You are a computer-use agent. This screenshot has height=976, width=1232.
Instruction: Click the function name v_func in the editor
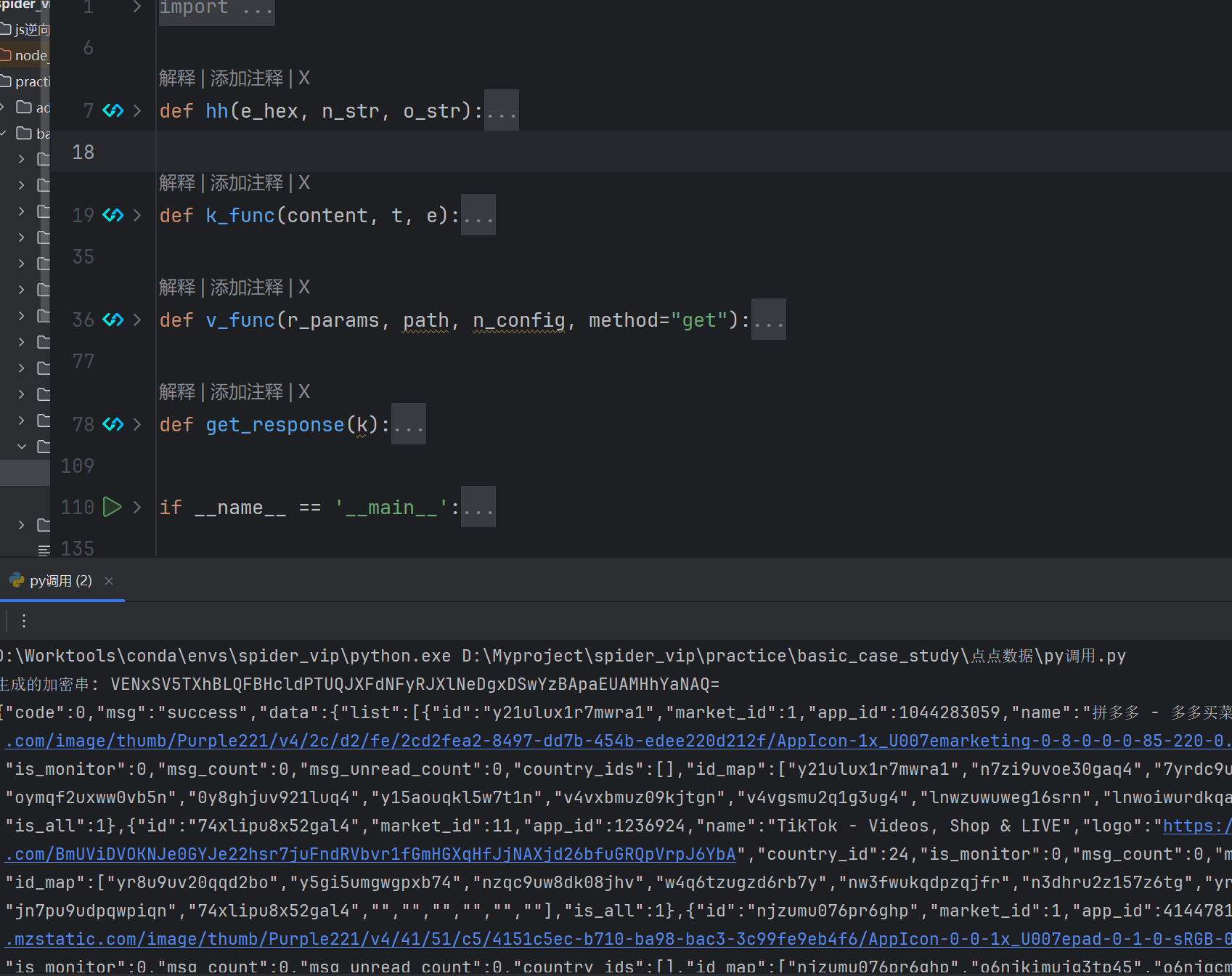(240, 320)
